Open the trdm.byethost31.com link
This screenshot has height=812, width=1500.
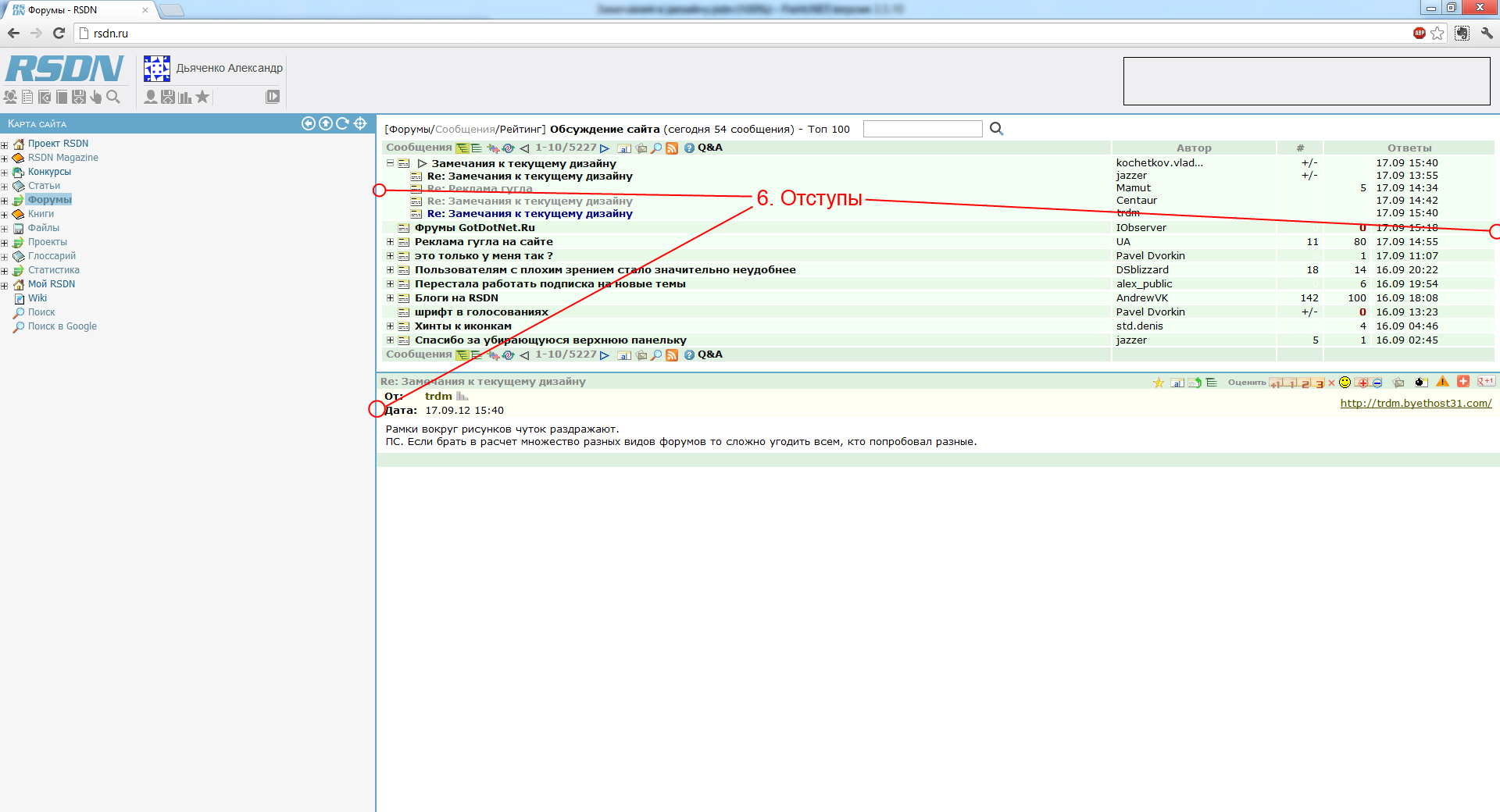(1416, 404)
